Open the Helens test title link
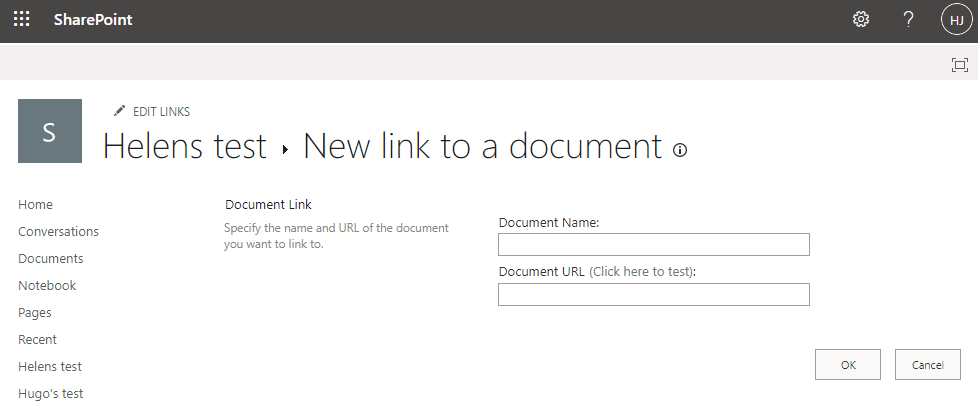 pos(185,147)
